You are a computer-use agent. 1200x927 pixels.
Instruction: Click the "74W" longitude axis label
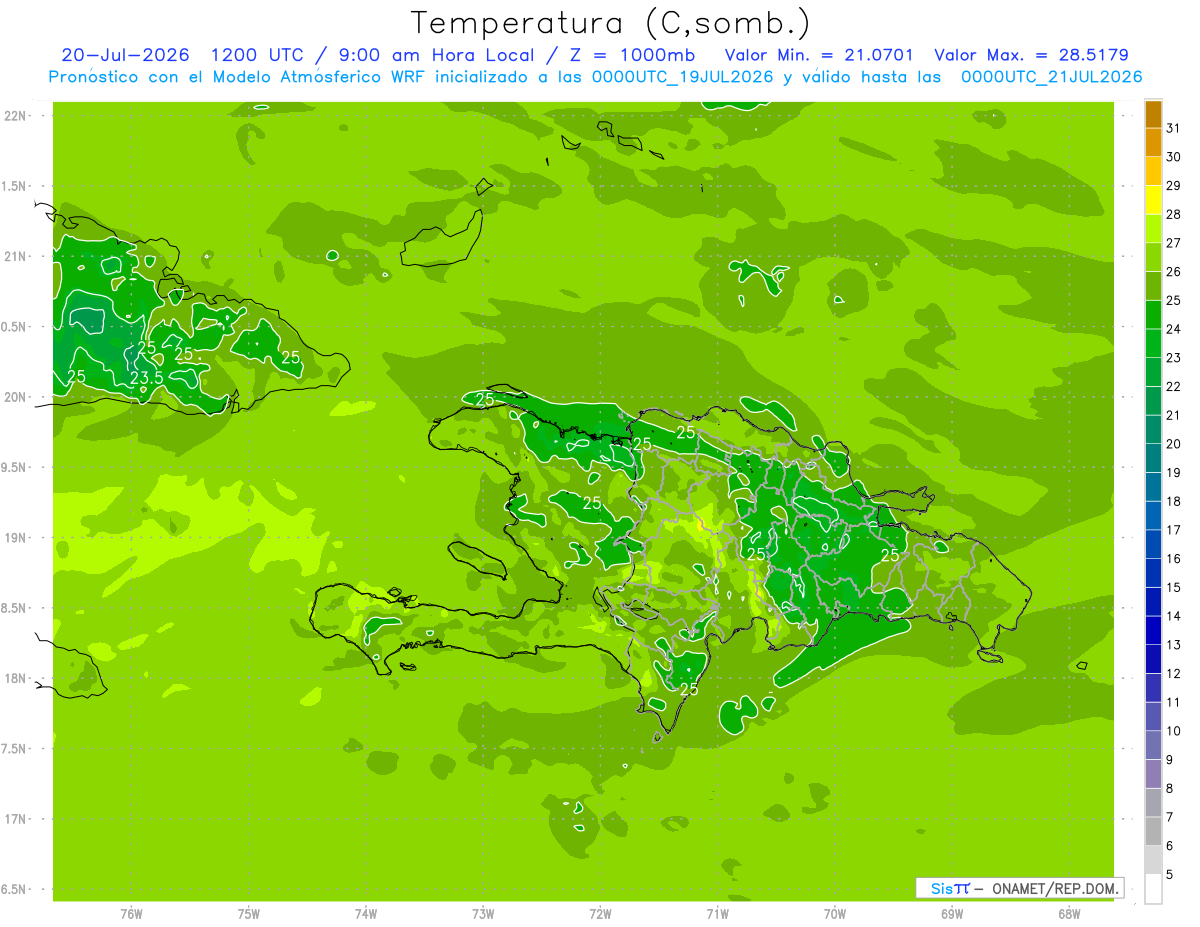pos(365,914)
